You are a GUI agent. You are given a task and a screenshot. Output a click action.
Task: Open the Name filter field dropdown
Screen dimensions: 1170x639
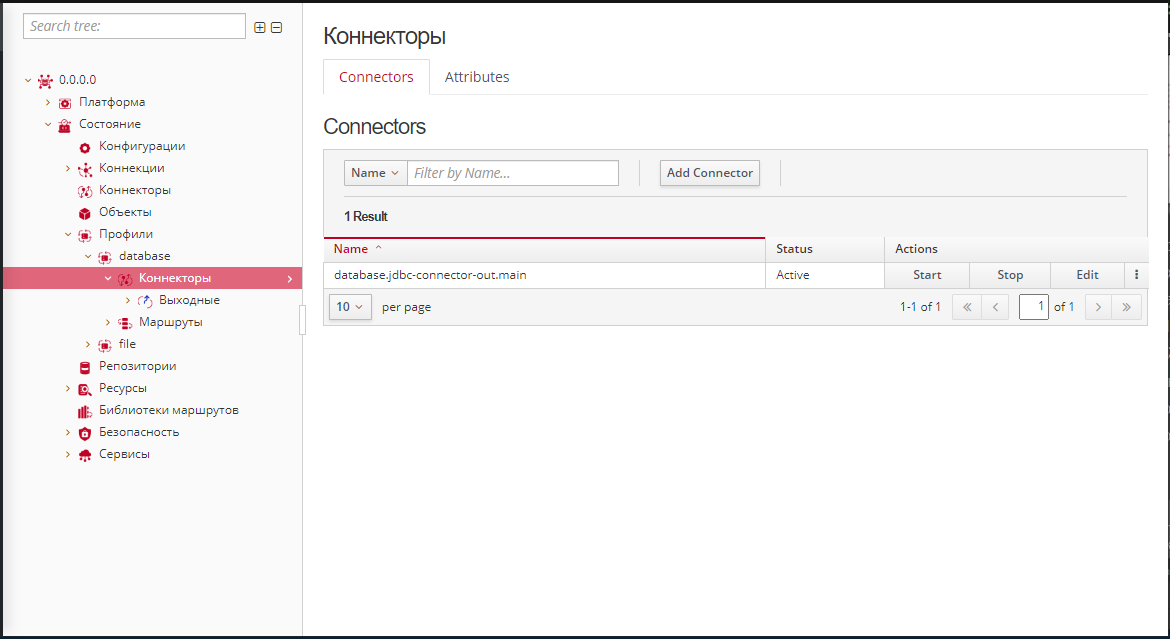(x=375, y=172)
